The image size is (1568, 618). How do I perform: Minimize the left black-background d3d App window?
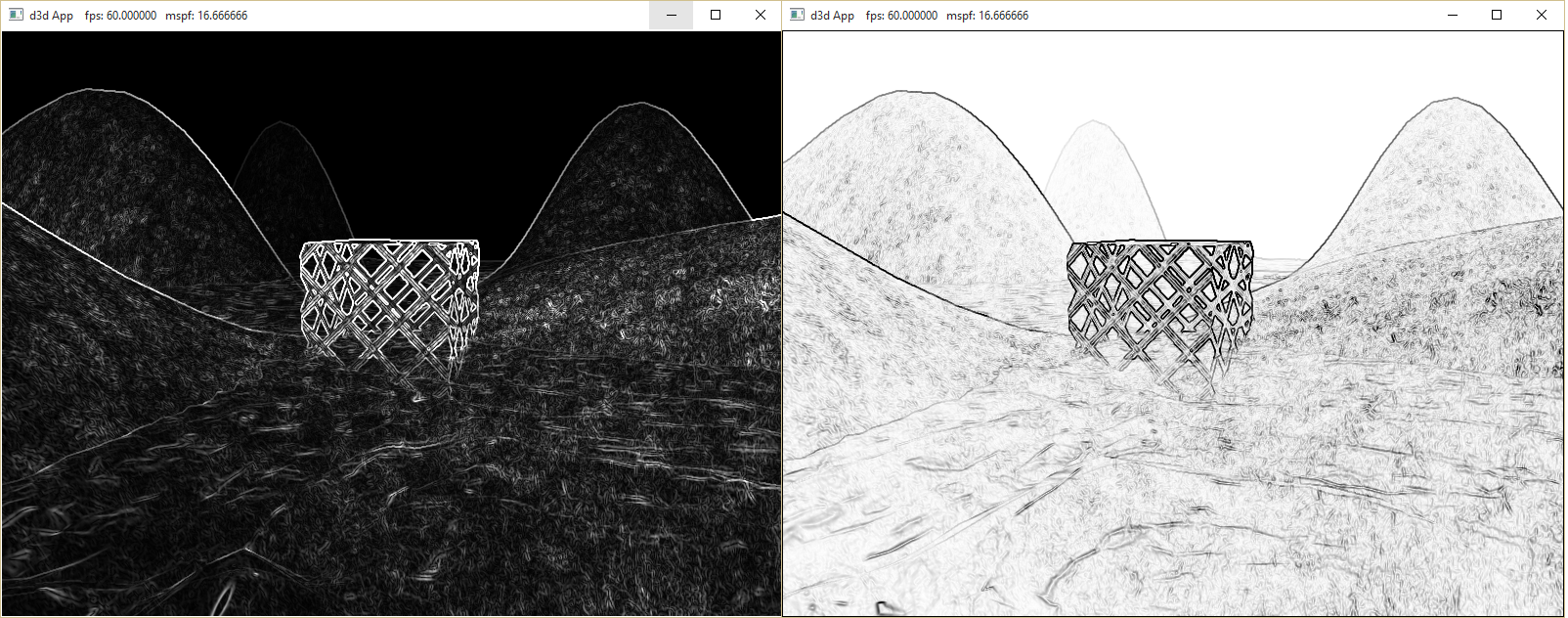[671, 15]
